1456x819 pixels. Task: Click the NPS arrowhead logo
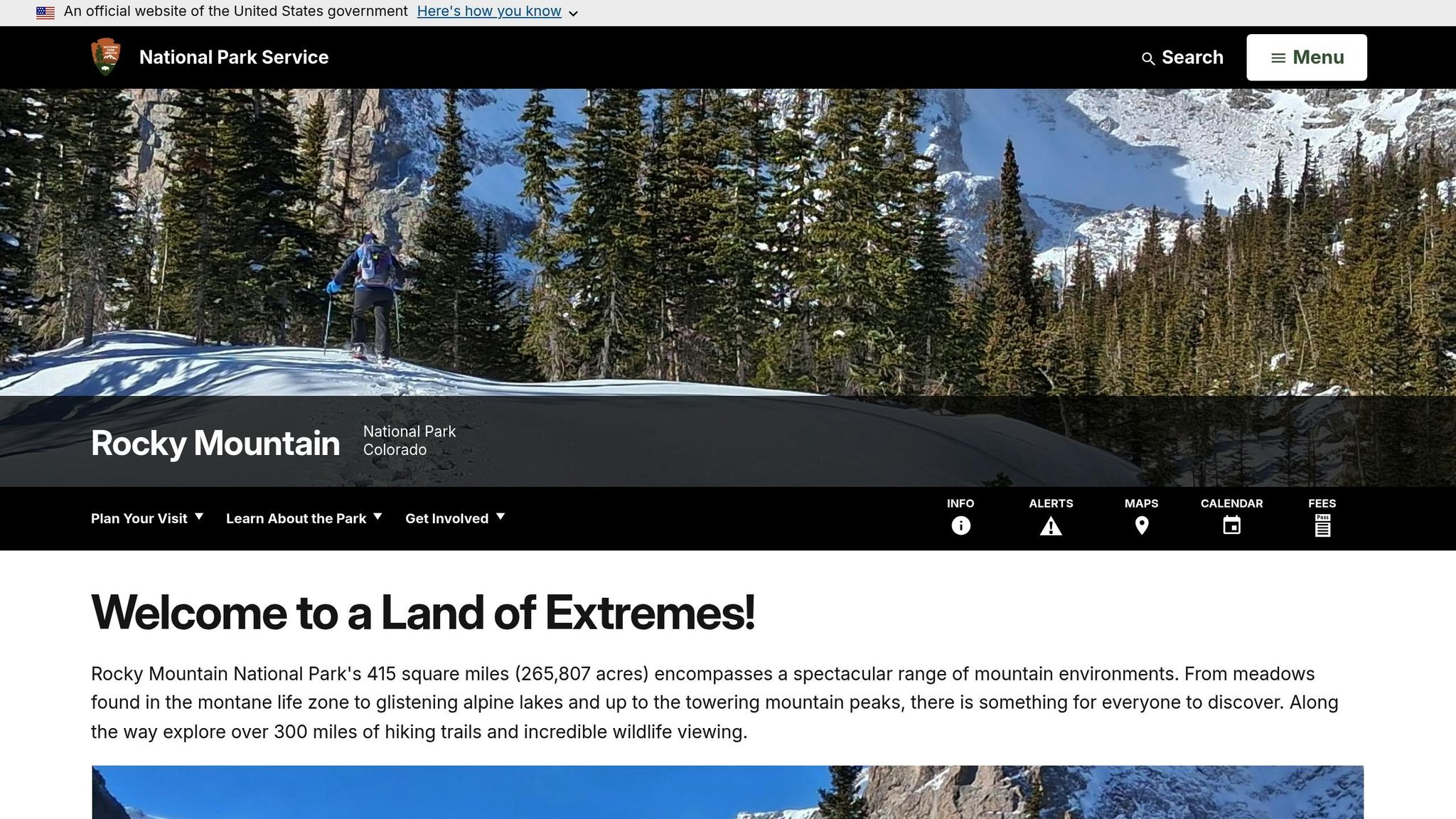tap(106, 57)
